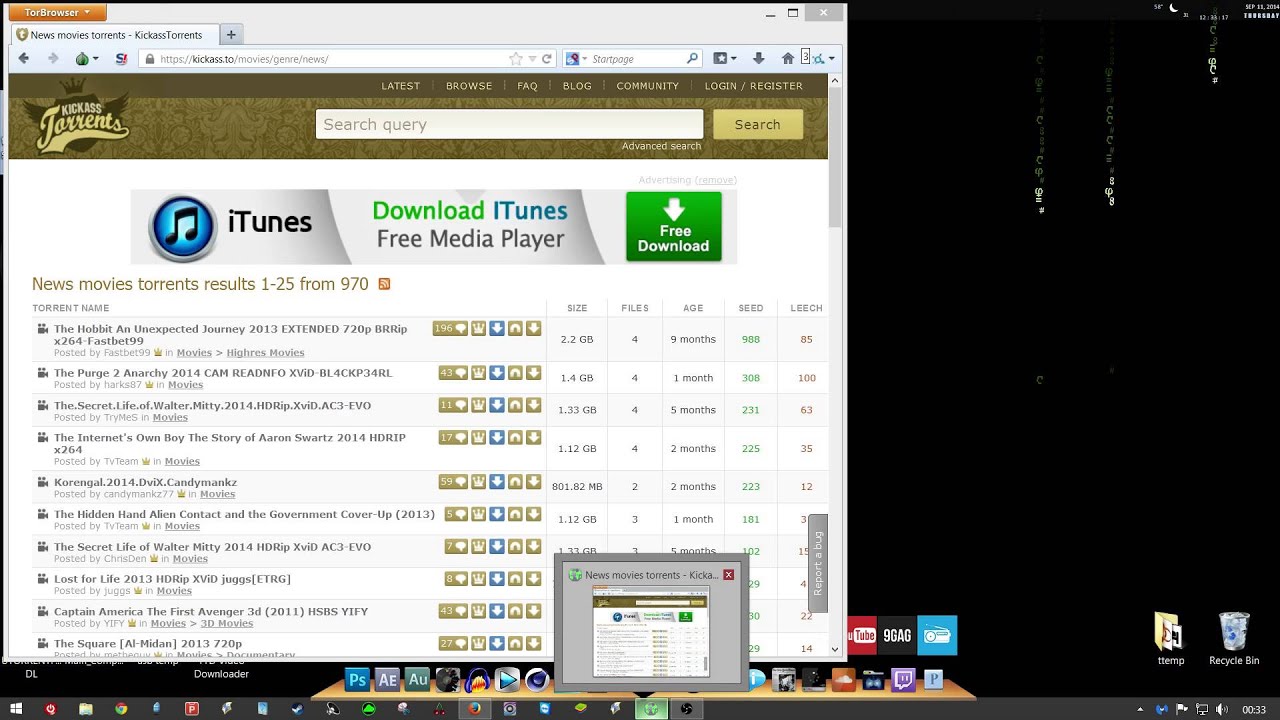Click the Firefox icon in the Windows taskbar
The height and width of the screenshot is (720, 1280).
point(475,709)
